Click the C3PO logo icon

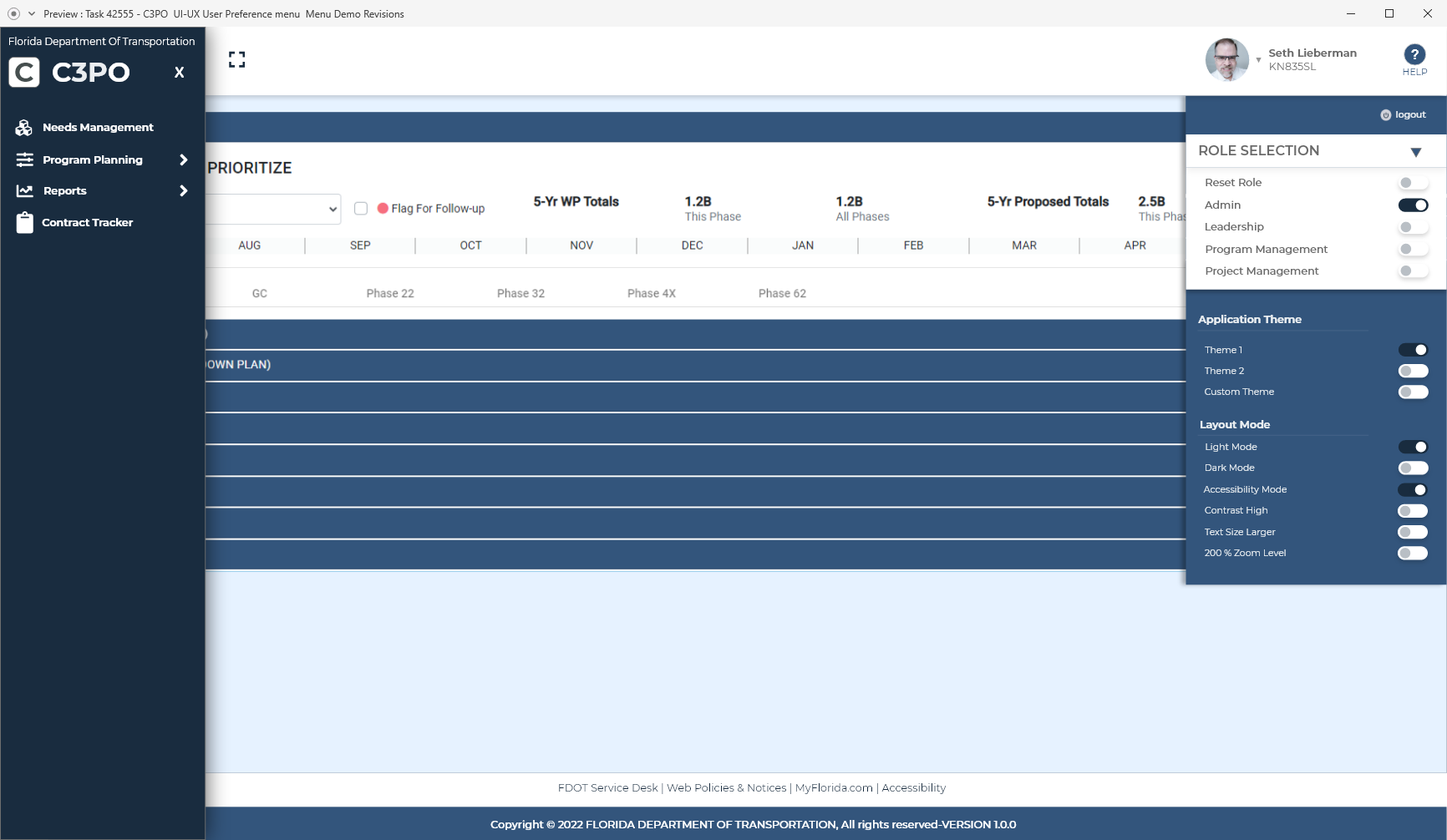coord(24,73)
